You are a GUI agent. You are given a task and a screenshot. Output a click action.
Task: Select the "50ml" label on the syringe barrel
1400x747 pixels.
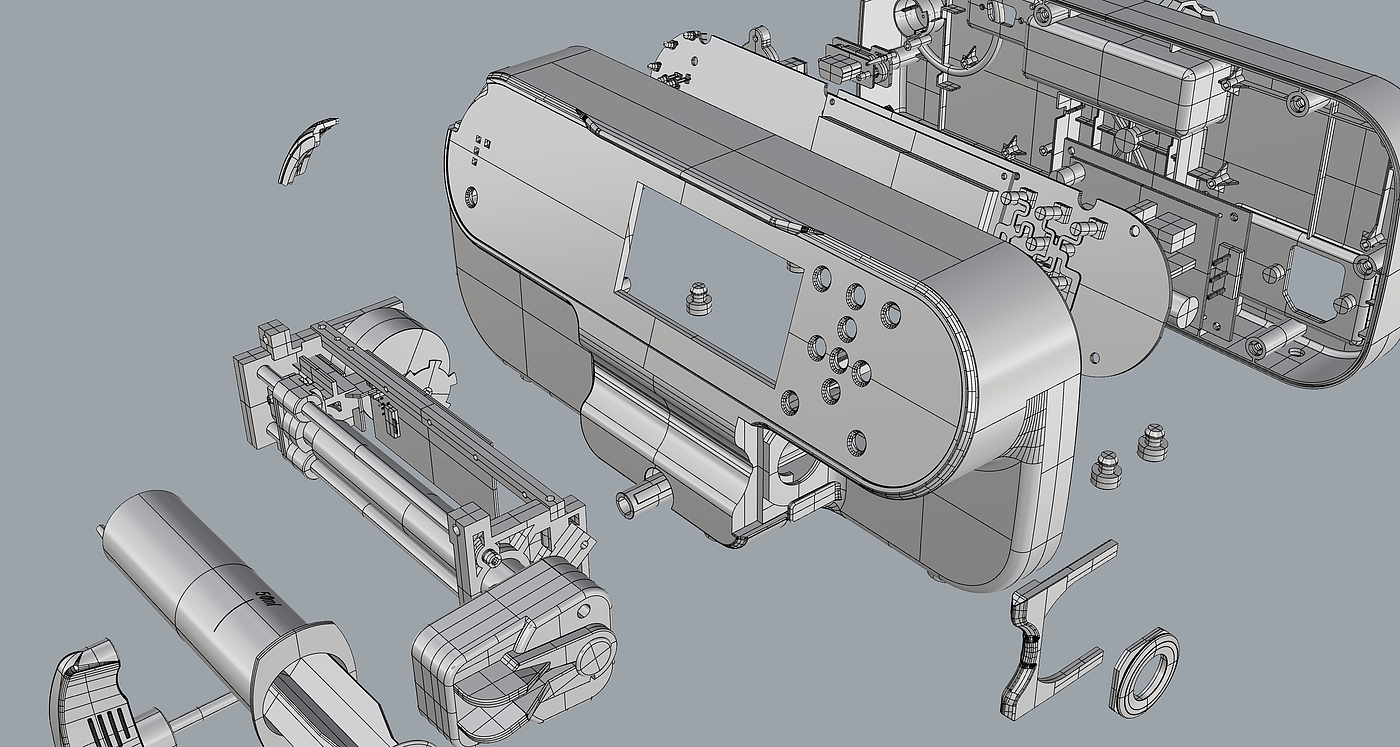click(267, 600)
